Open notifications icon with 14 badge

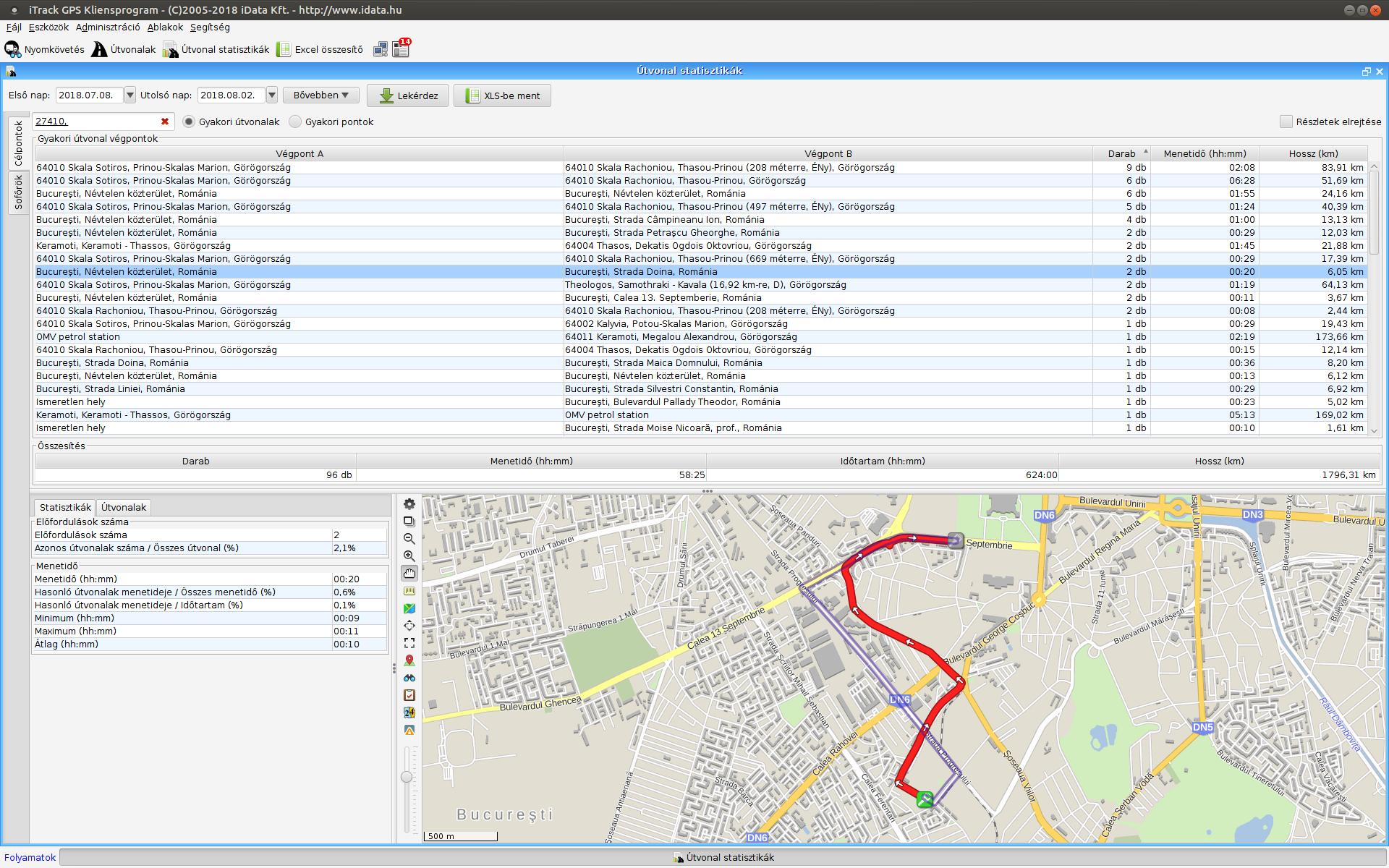click(x=401, y=48)
